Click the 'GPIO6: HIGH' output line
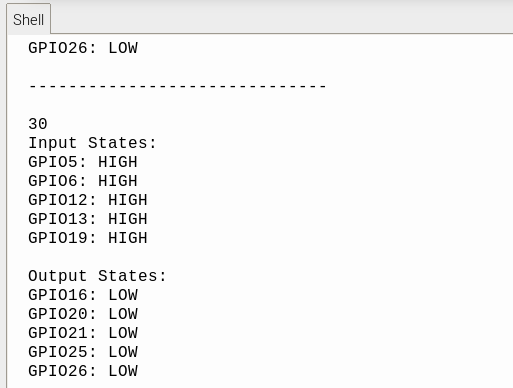Viewport: 513px width, 388px height. click(x=83, y=181)
